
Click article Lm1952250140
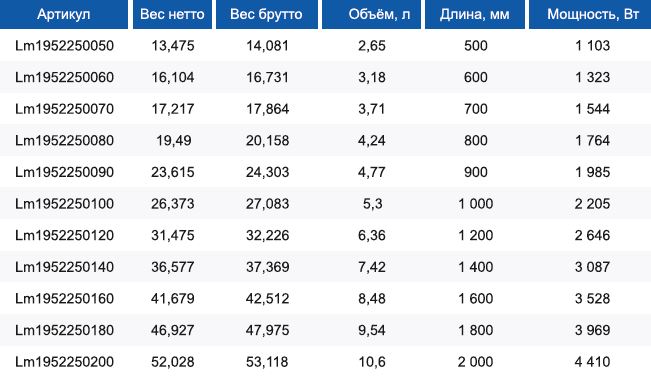(x=64, y=267)
